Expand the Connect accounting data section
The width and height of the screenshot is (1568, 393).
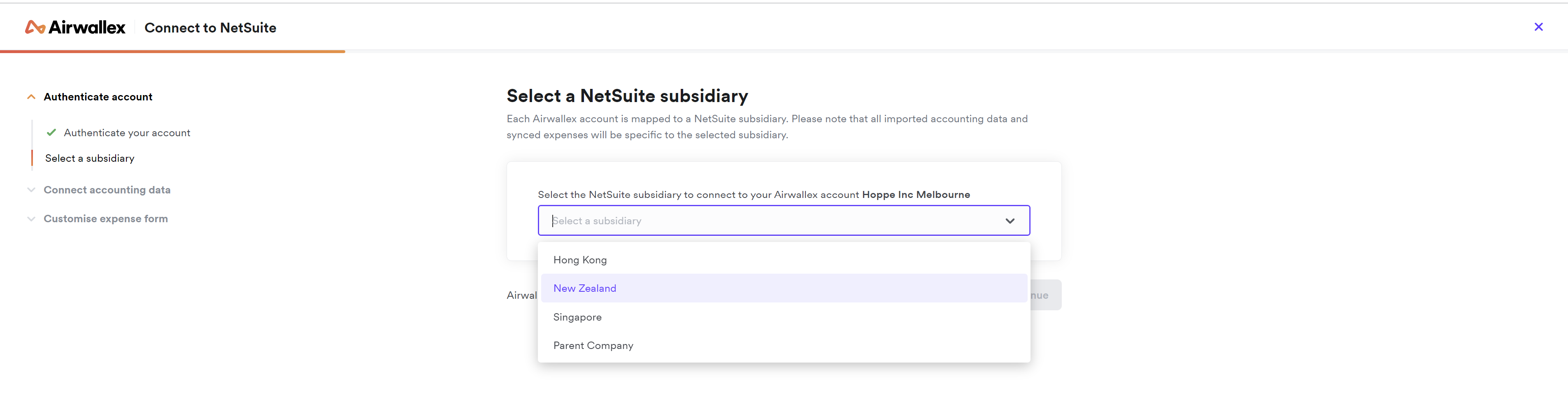pos(31,190)
